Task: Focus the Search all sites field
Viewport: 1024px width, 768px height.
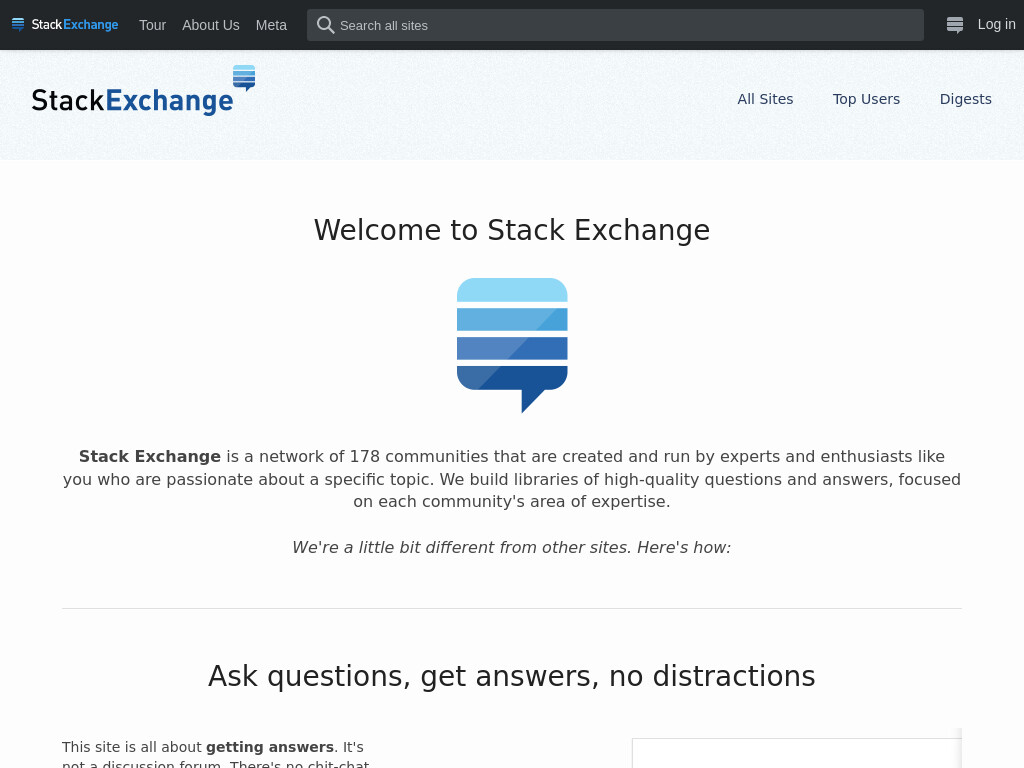Action: (x=615, y=25)
